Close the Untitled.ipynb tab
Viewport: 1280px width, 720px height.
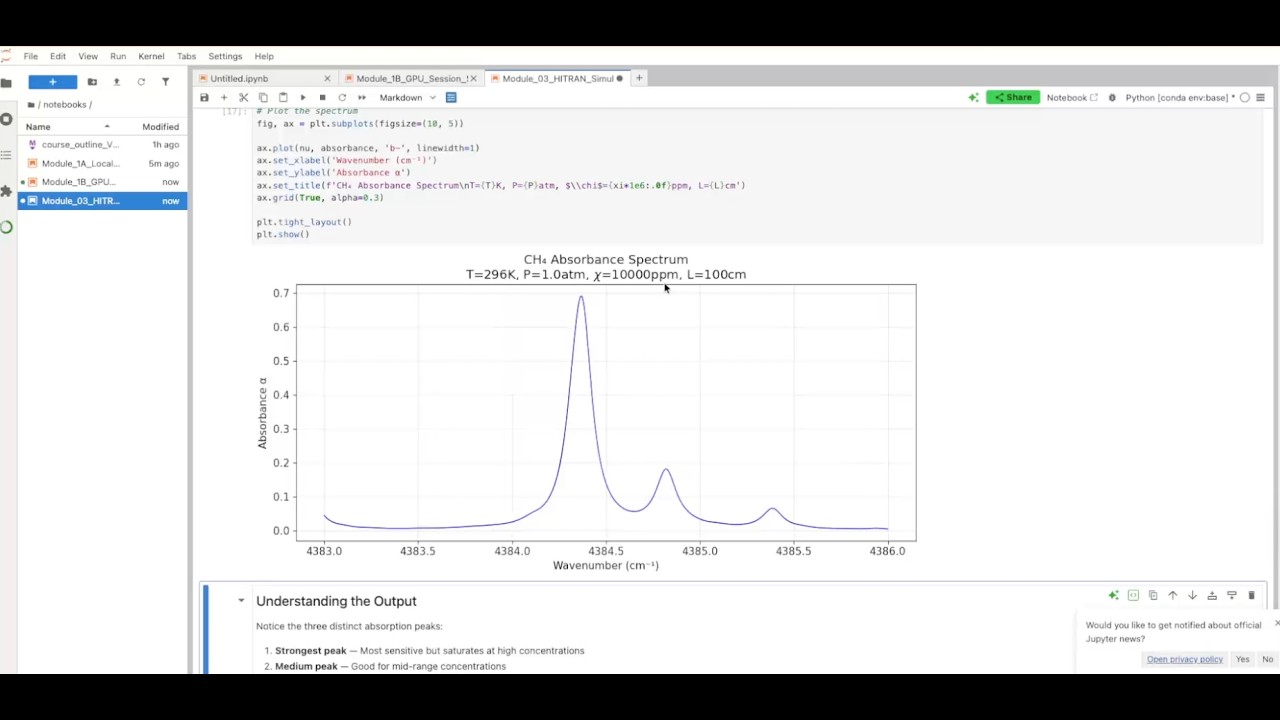pyautogui.click(x=327, y=78)
